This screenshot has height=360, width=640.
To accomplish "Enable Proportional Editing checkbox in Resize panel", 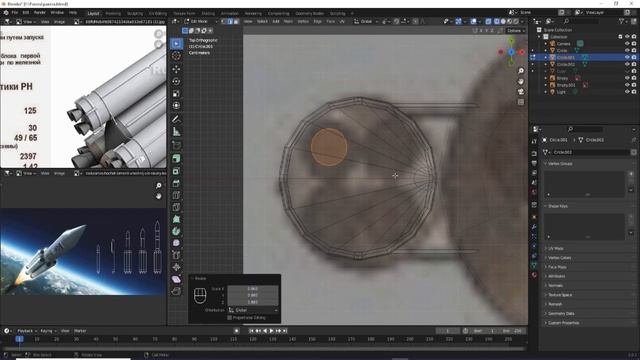I will (x=229, y=318).
